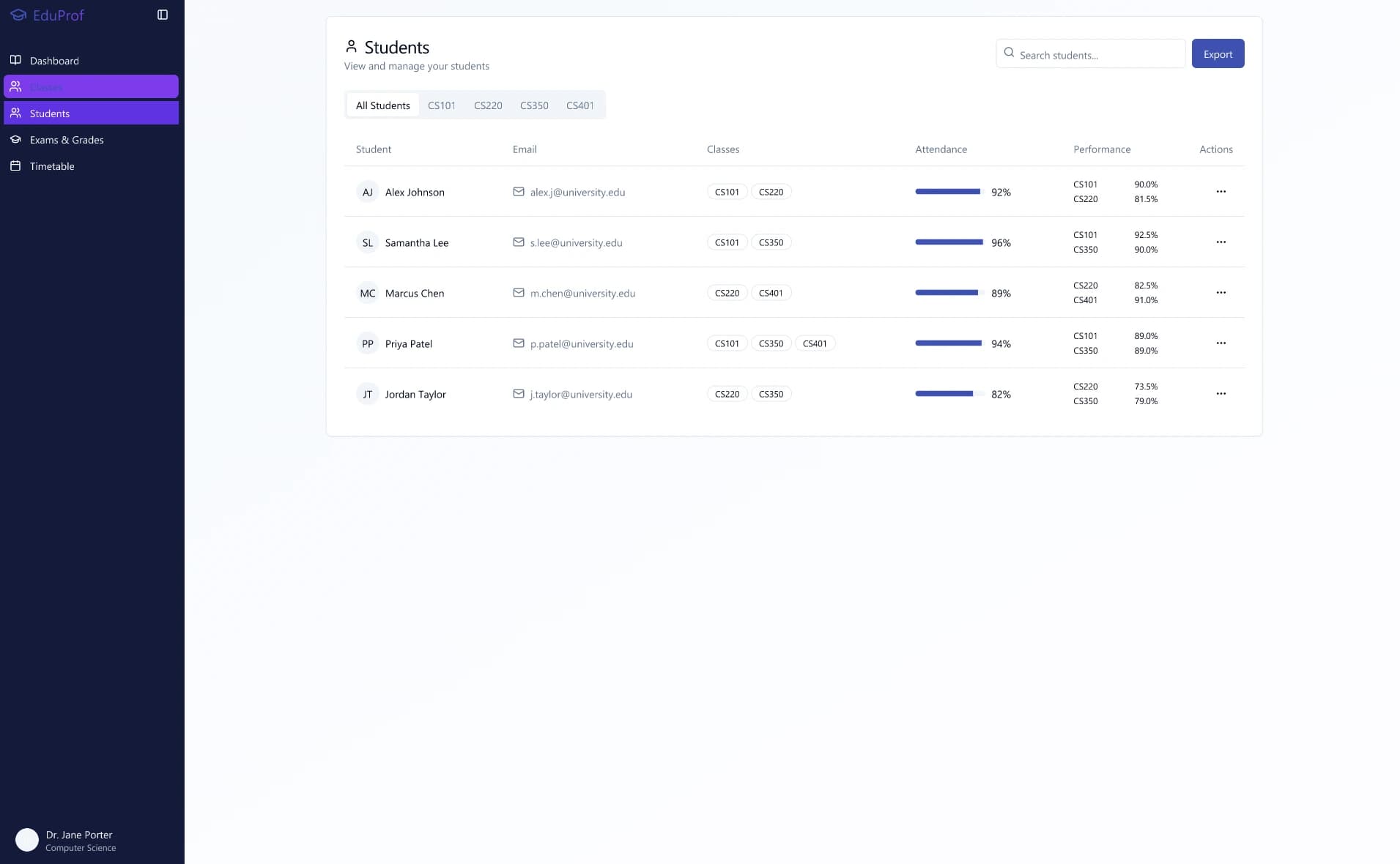Open the Timetable calendar icon

15,165
